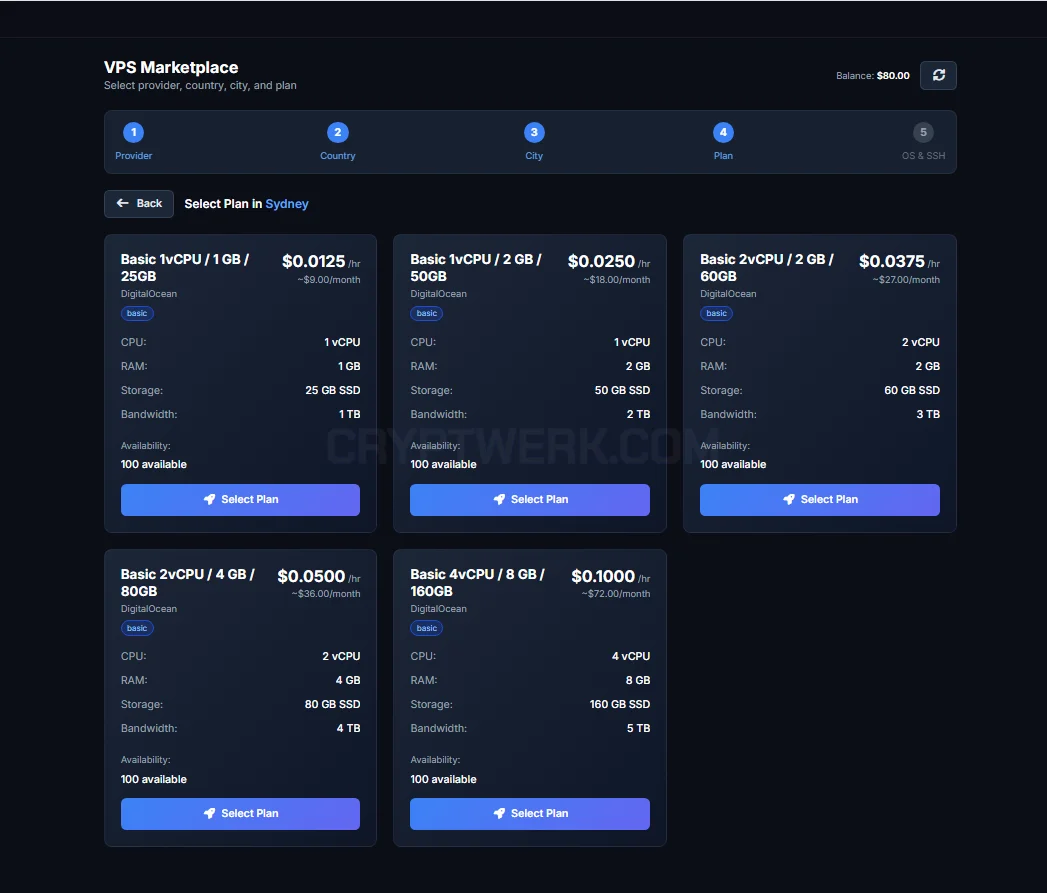The image size is (1047, 893).
Task: Click the refresh balance icon
Action: 938,75
